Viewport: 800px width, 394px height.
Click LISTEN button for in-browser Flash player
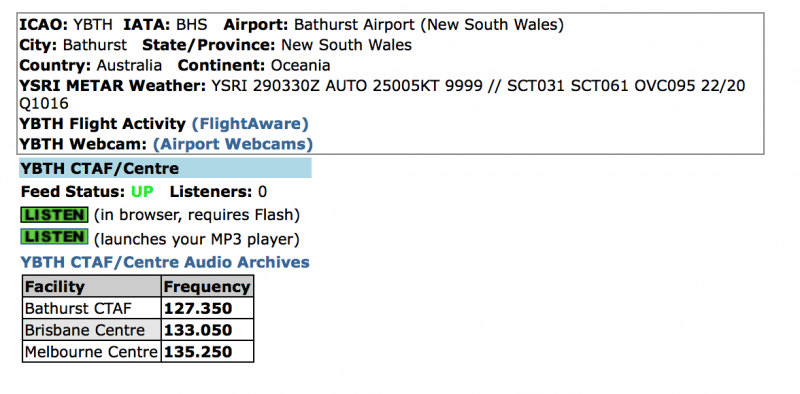(54, 215)
